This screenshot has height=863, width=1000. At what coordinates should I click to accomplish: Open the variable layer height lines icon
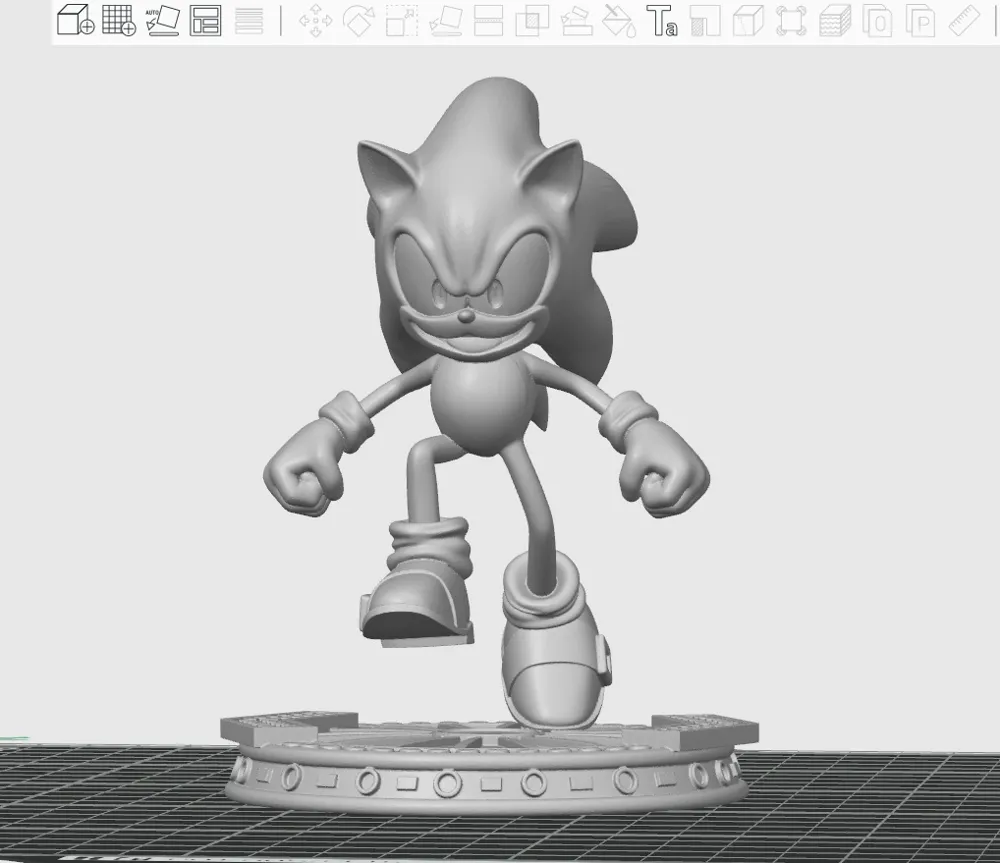(x=249, y=21)
